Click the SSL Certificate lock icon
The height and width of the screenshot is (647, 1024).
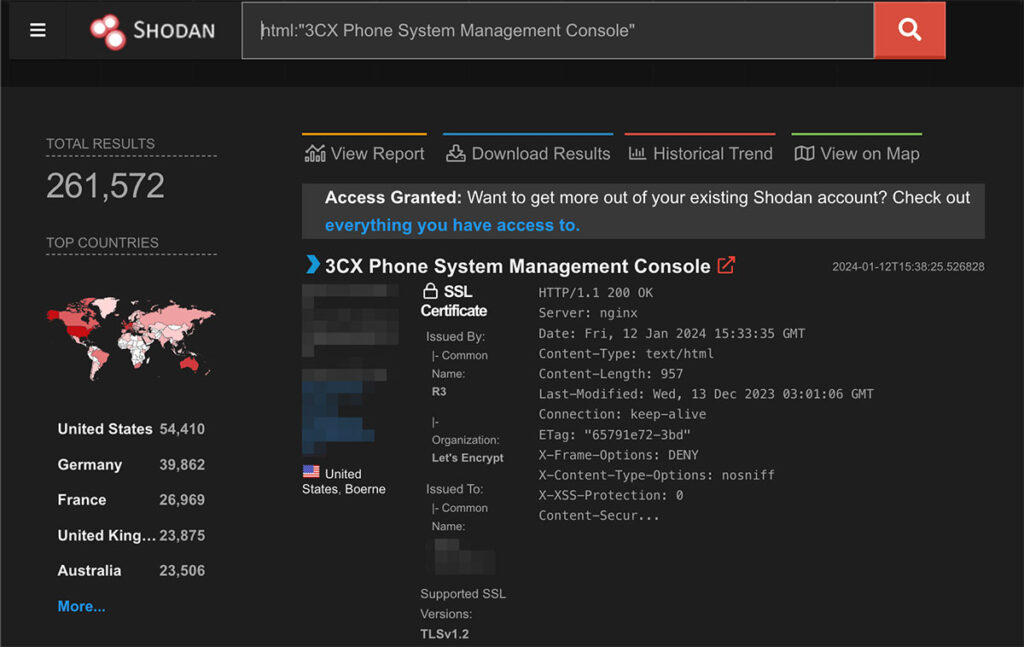(430, 291)
